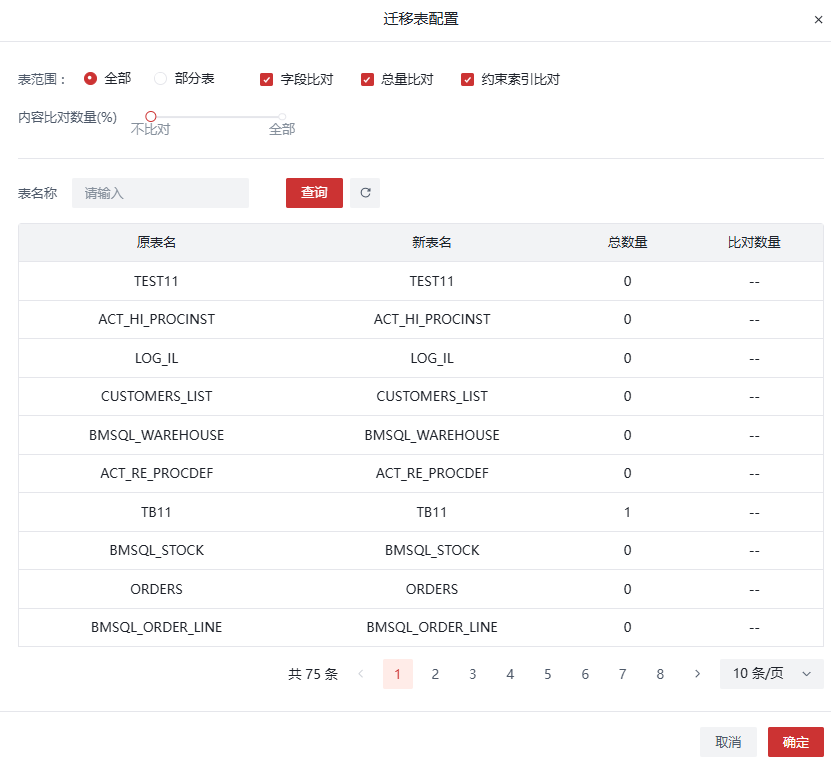Disable the 约束索引比对 checkbox
The image size is (831, 760).
(x=468, y=79)
